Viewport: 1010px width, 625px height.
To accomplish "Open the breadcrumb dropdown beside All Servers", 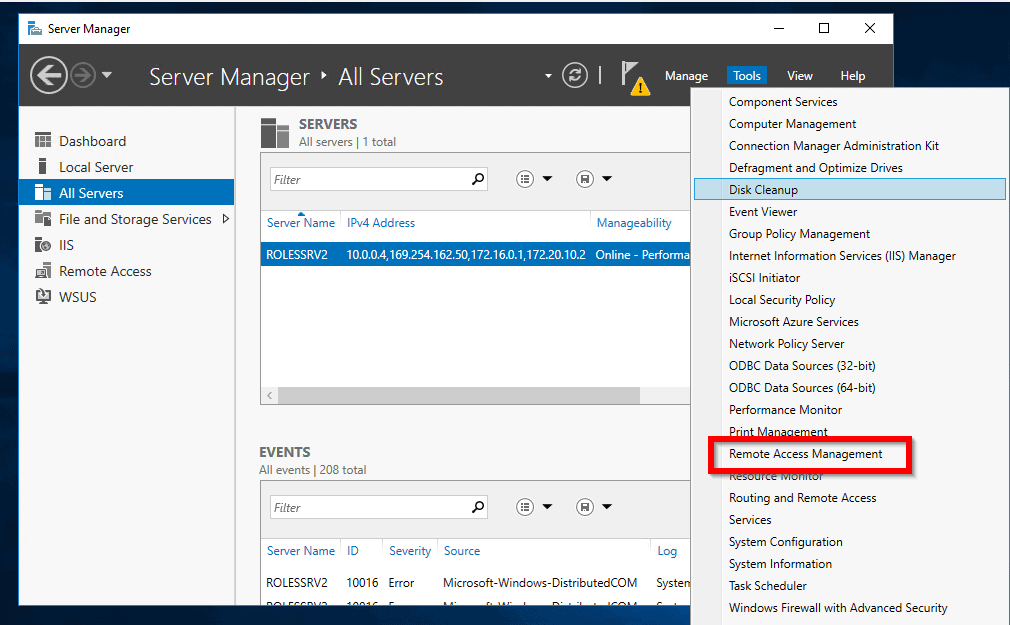I will [546, 75].
